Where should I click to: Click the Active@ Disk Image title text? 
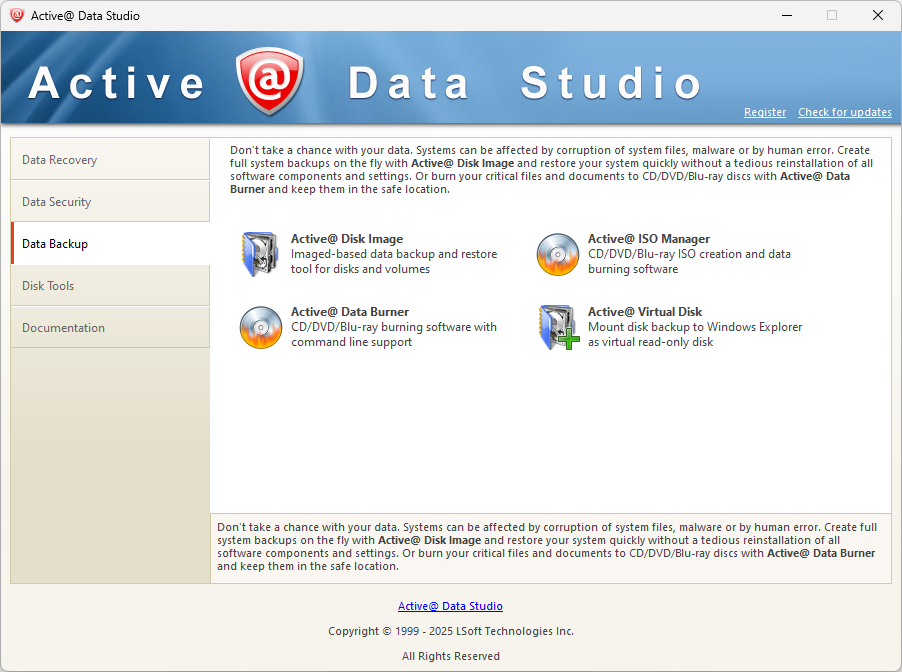point(347,239)
